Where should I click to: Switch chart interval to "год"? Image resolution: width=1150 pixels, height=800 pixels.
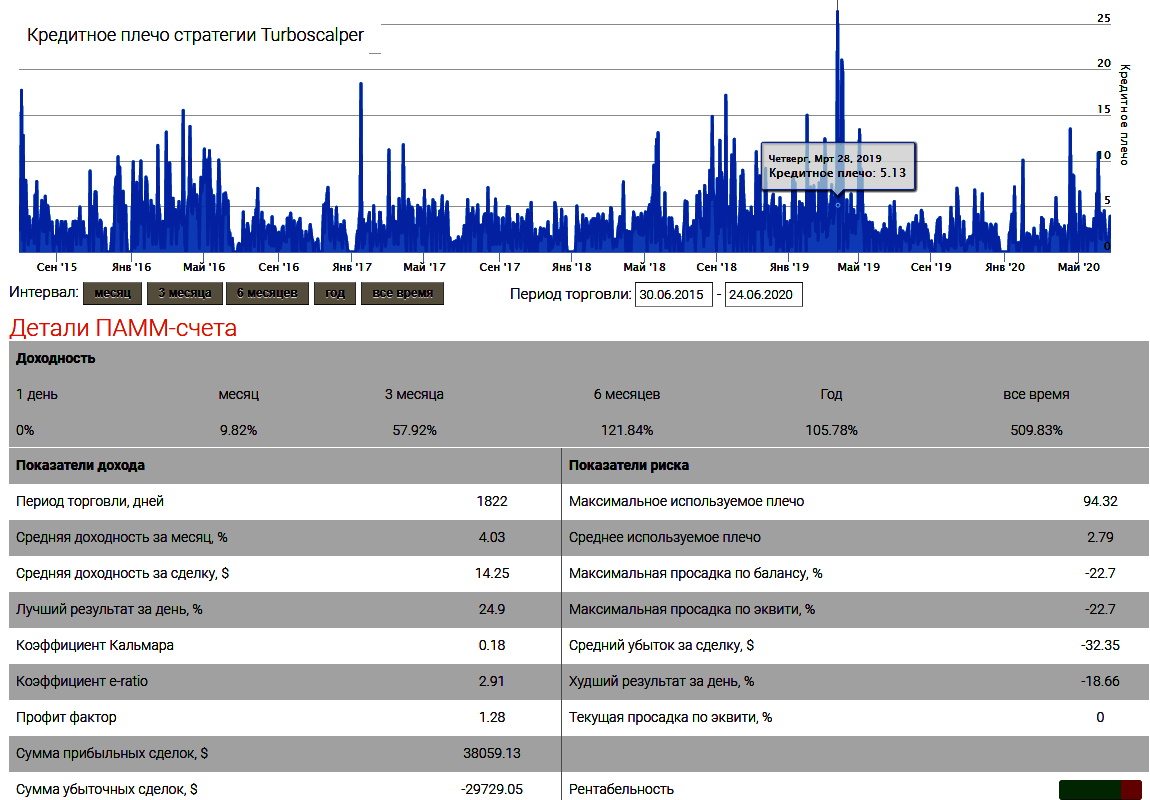click(334, 293)
